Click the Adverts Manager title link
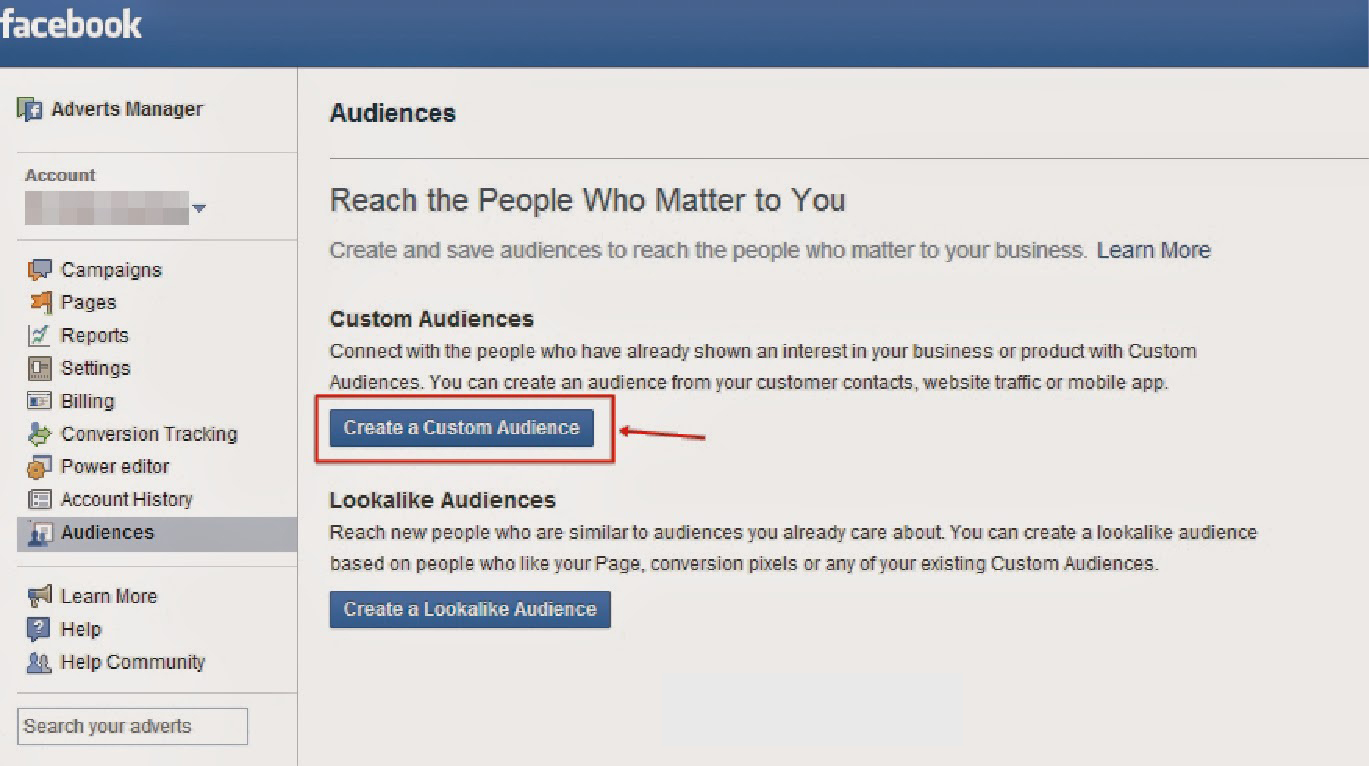The height and width of the screenshot is (766, 1369). pyautogui.click(x=127, y=109)
